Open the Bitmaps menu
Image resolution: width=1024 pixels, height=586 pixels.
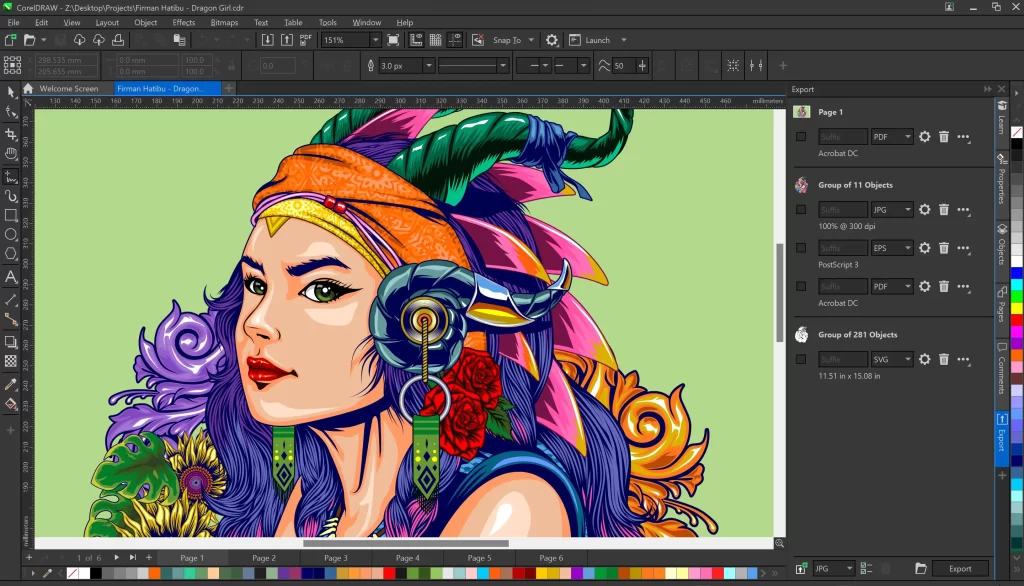pos(224,22)
